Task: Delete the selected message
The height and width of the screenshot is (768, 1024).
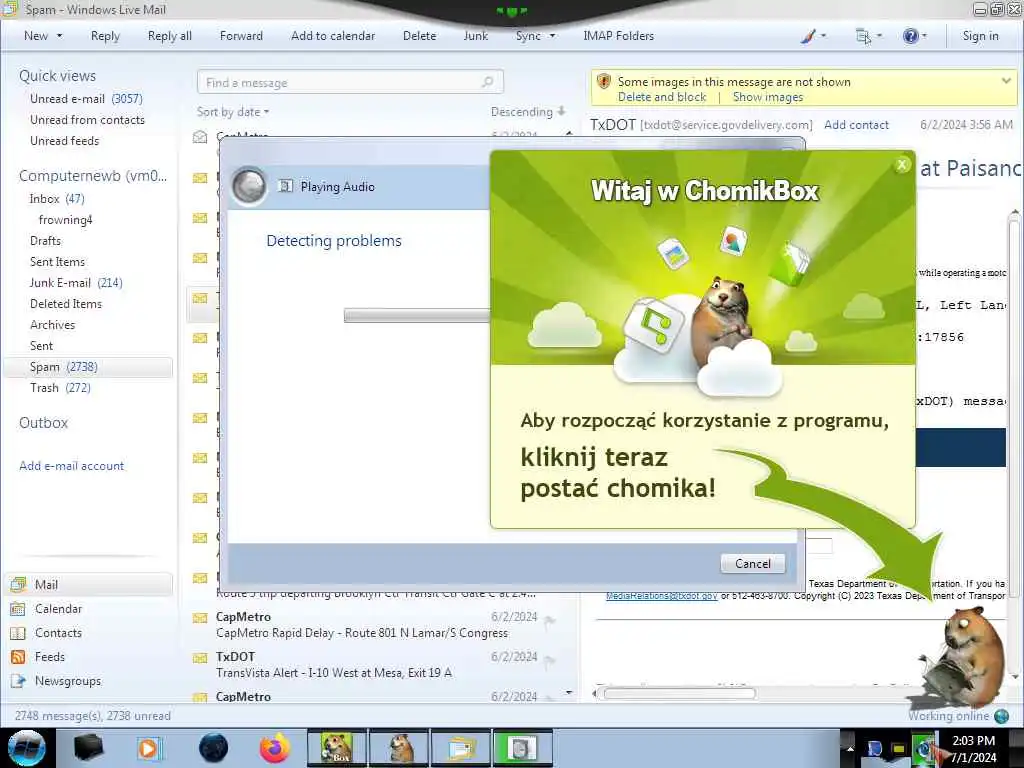Action: (x=419, y=36)
